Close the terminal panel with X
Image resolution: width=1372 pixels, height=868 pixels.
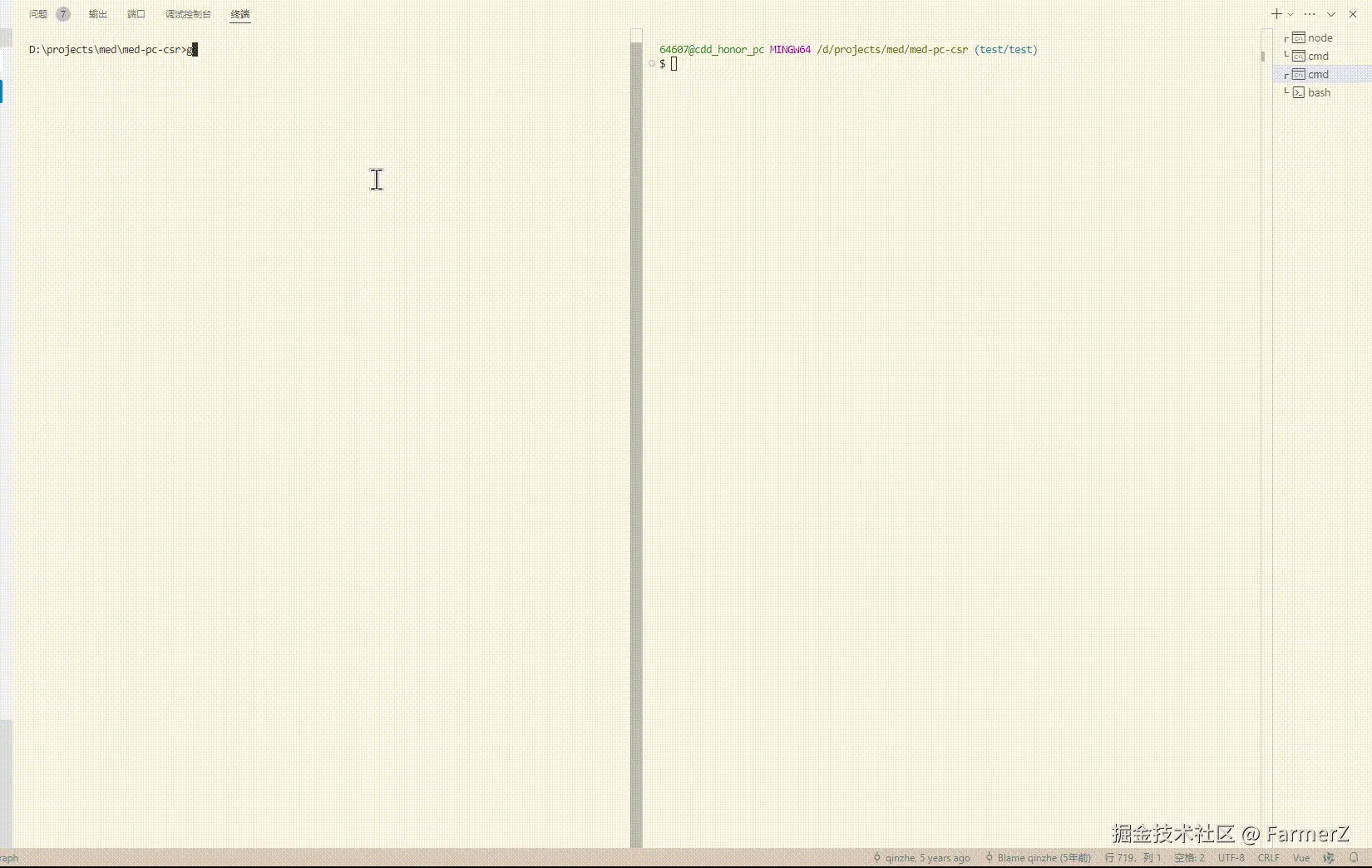tap(1353, 14)
